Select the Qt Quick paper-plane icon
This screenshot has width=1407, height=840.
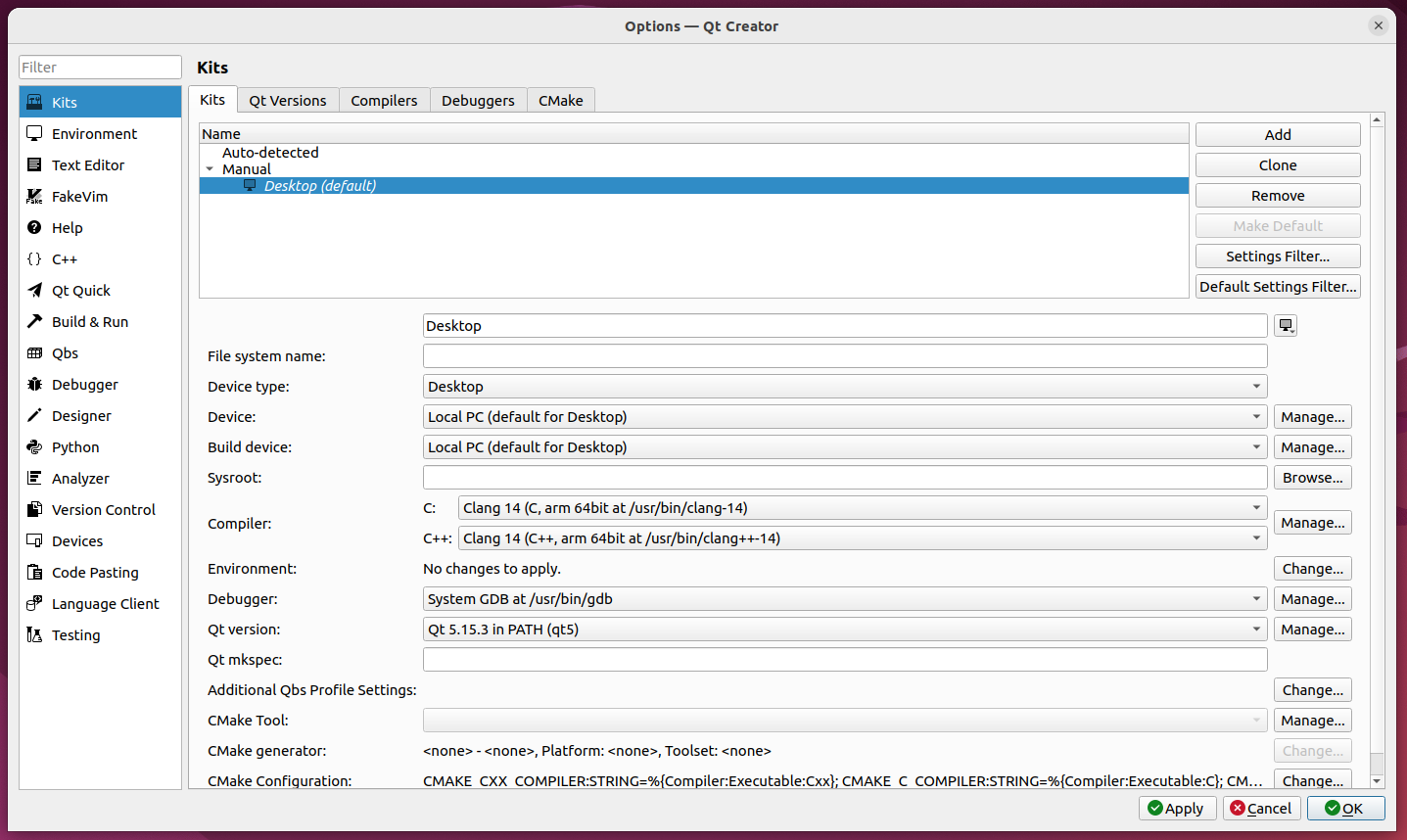[34, 290]
